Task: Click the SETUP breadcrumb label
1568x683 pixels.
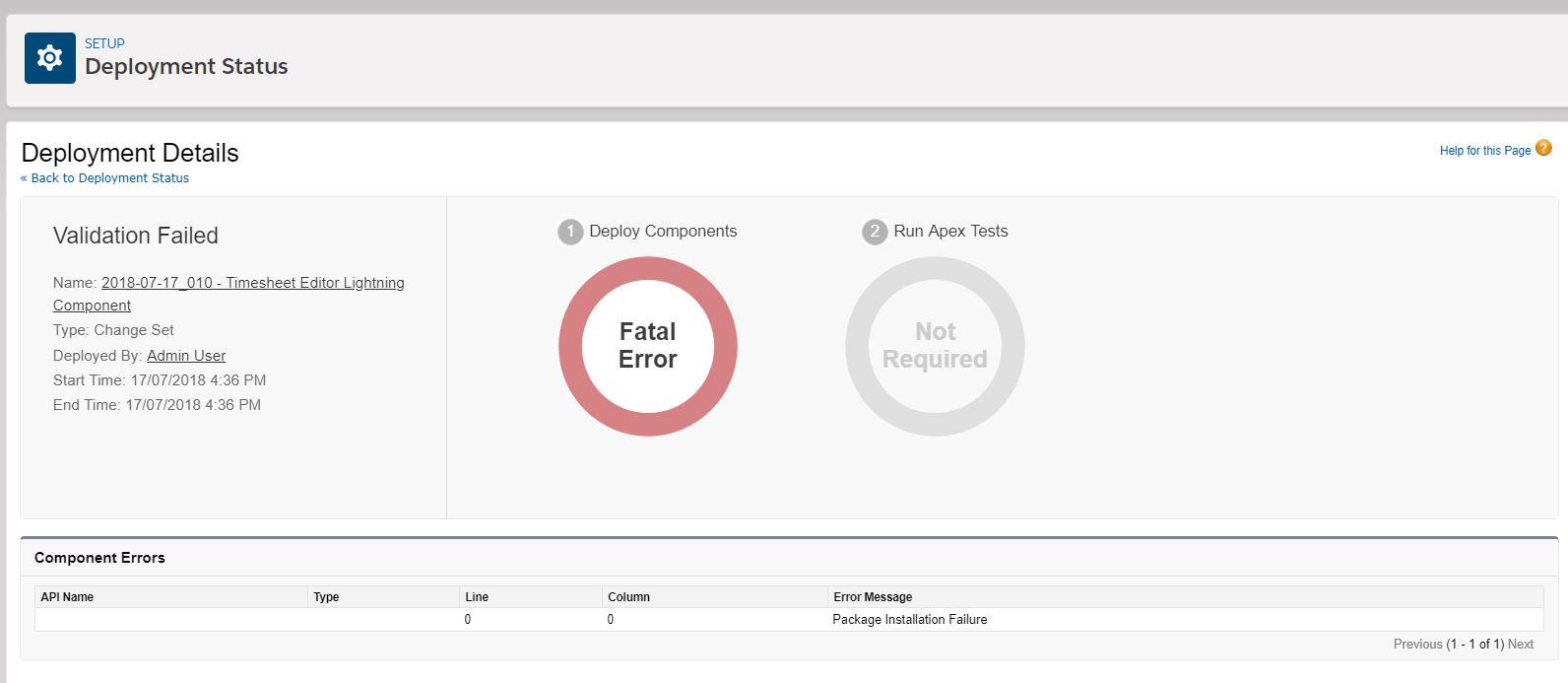Action: click(x=104, y=43)
